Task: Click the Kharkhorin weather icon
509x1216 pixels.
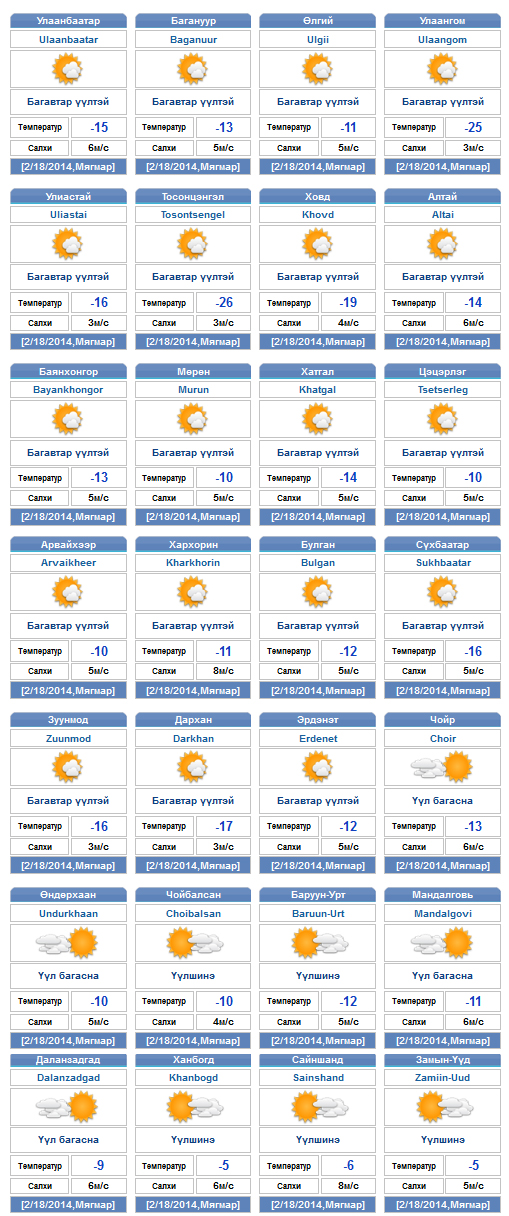Action: tap(193, 593)
